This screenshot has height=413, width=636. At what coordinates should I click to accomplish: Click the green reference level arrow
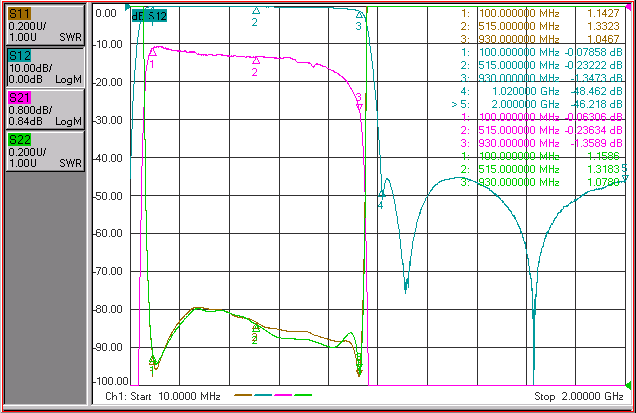point(628,385)
